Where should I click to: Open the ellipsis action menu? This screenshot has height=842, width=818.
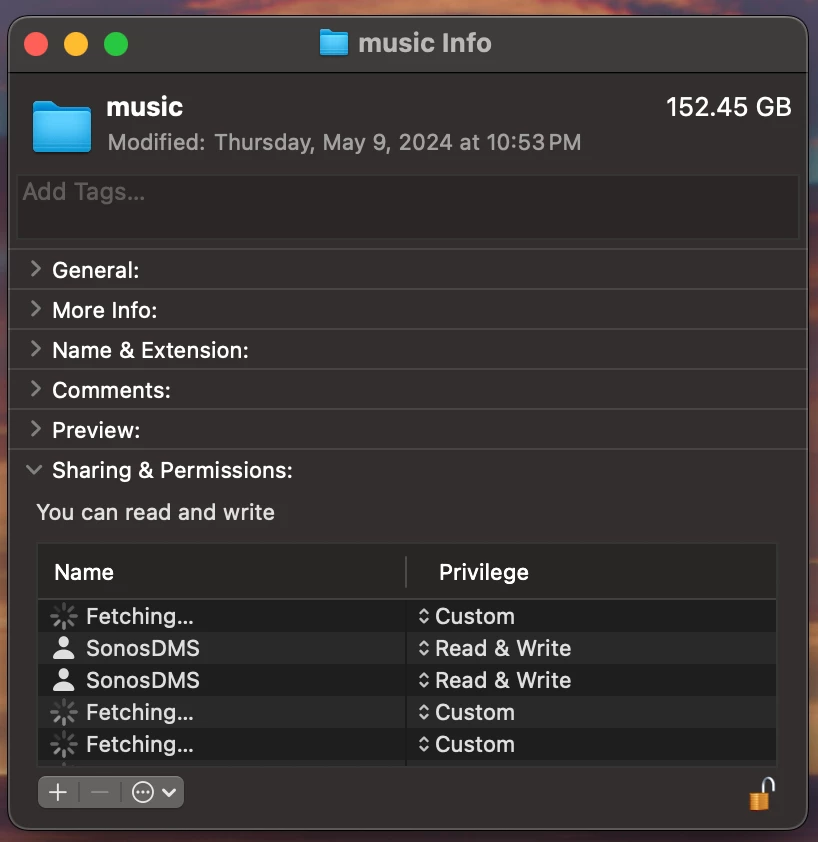pyautogui.click(x=154, y=793)
